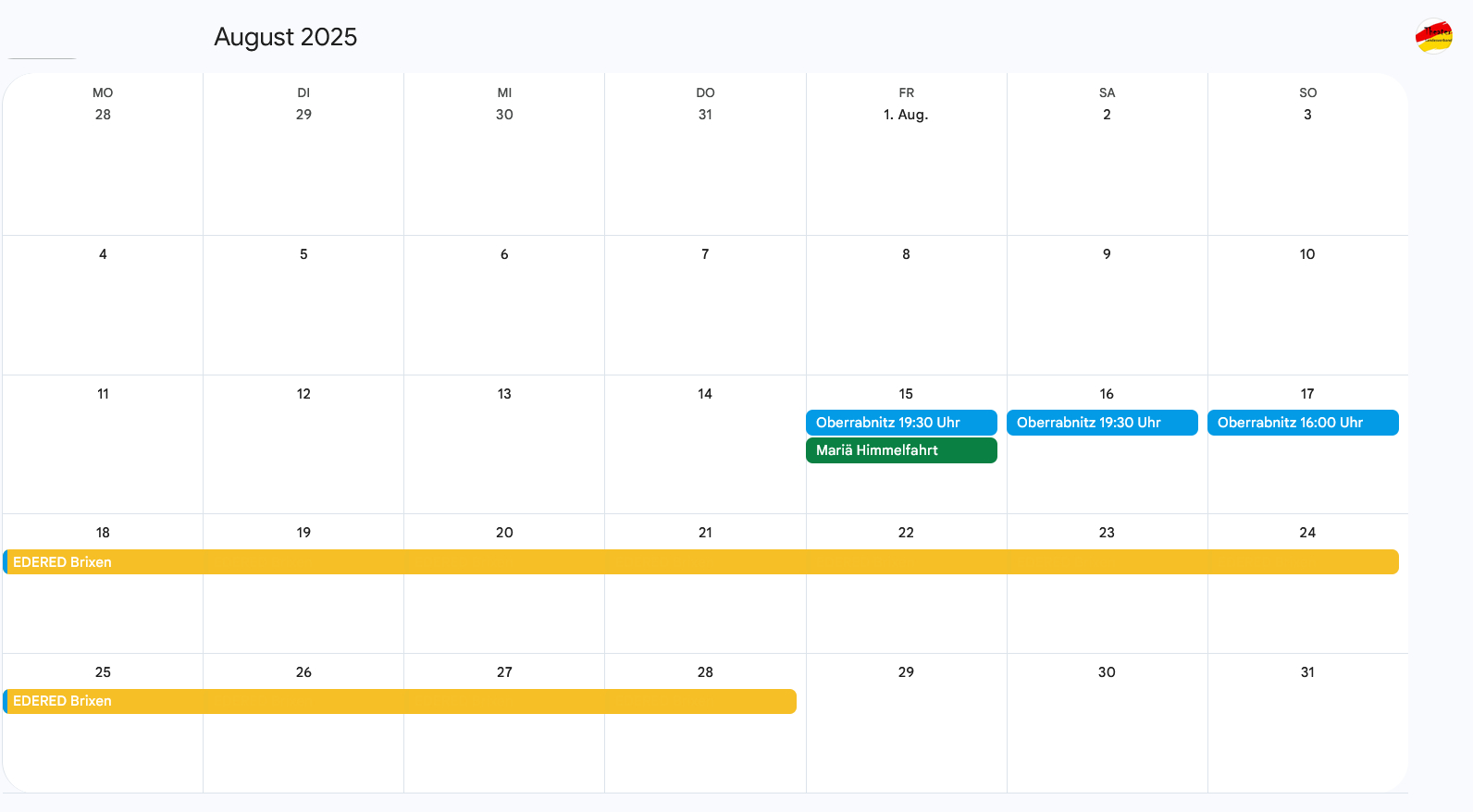Viewport: 1473px width, 812px height.
Task: Open Oberrabnitz 19:30 Uhr event on Friday 15
Action: pos(901,423)
